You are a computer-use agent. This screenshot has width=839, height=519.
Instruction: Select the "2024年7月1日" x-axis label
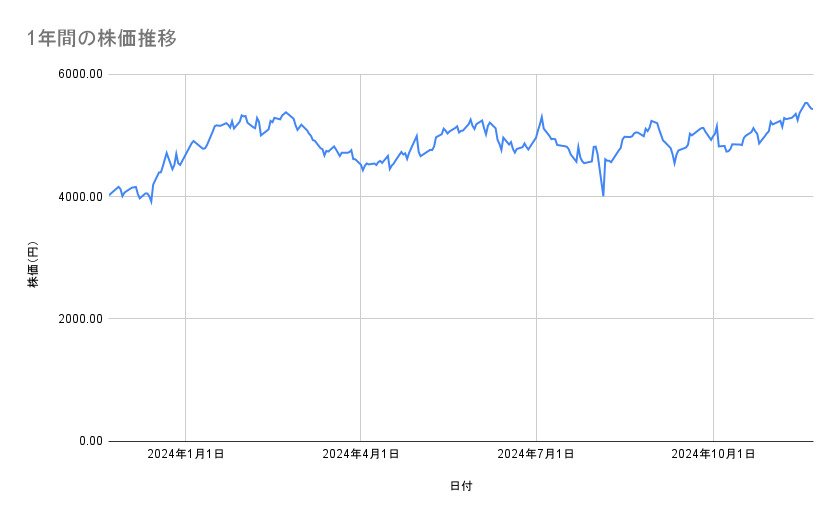537,455
